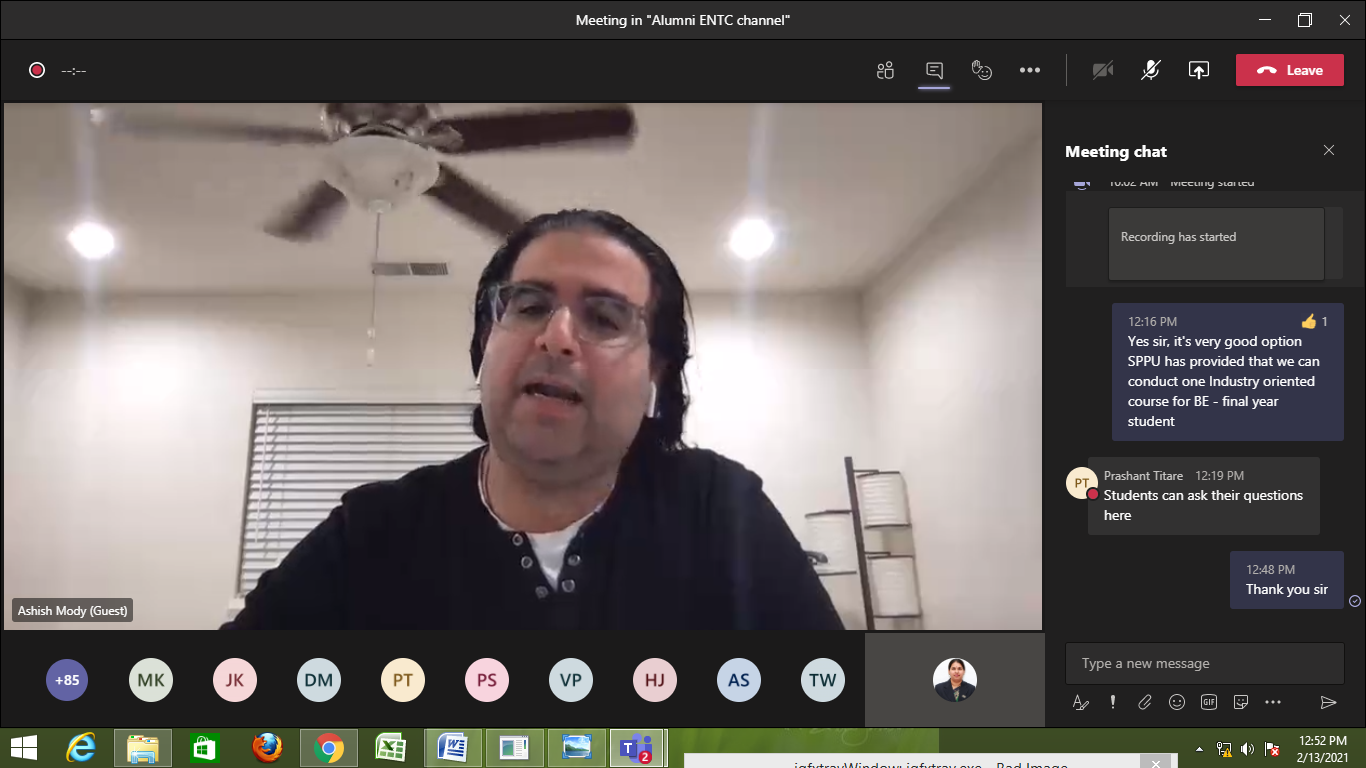Image resolution: width=1366 pixels, height=768 pixels.
Task: Open the sticker picker
Action: 1241,702
